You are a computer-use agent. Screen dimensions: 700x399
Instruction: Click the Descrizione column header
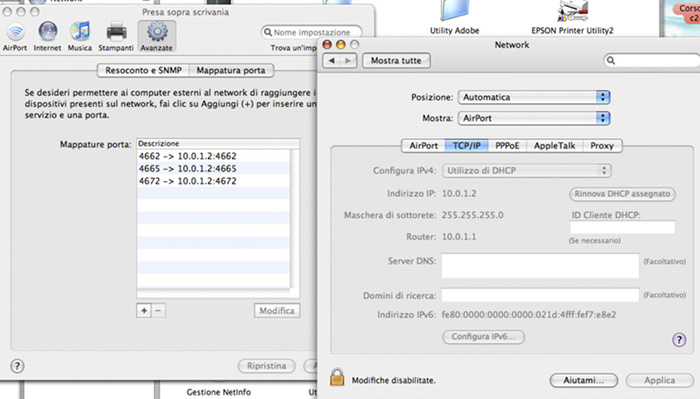click(x=218, y=143)
